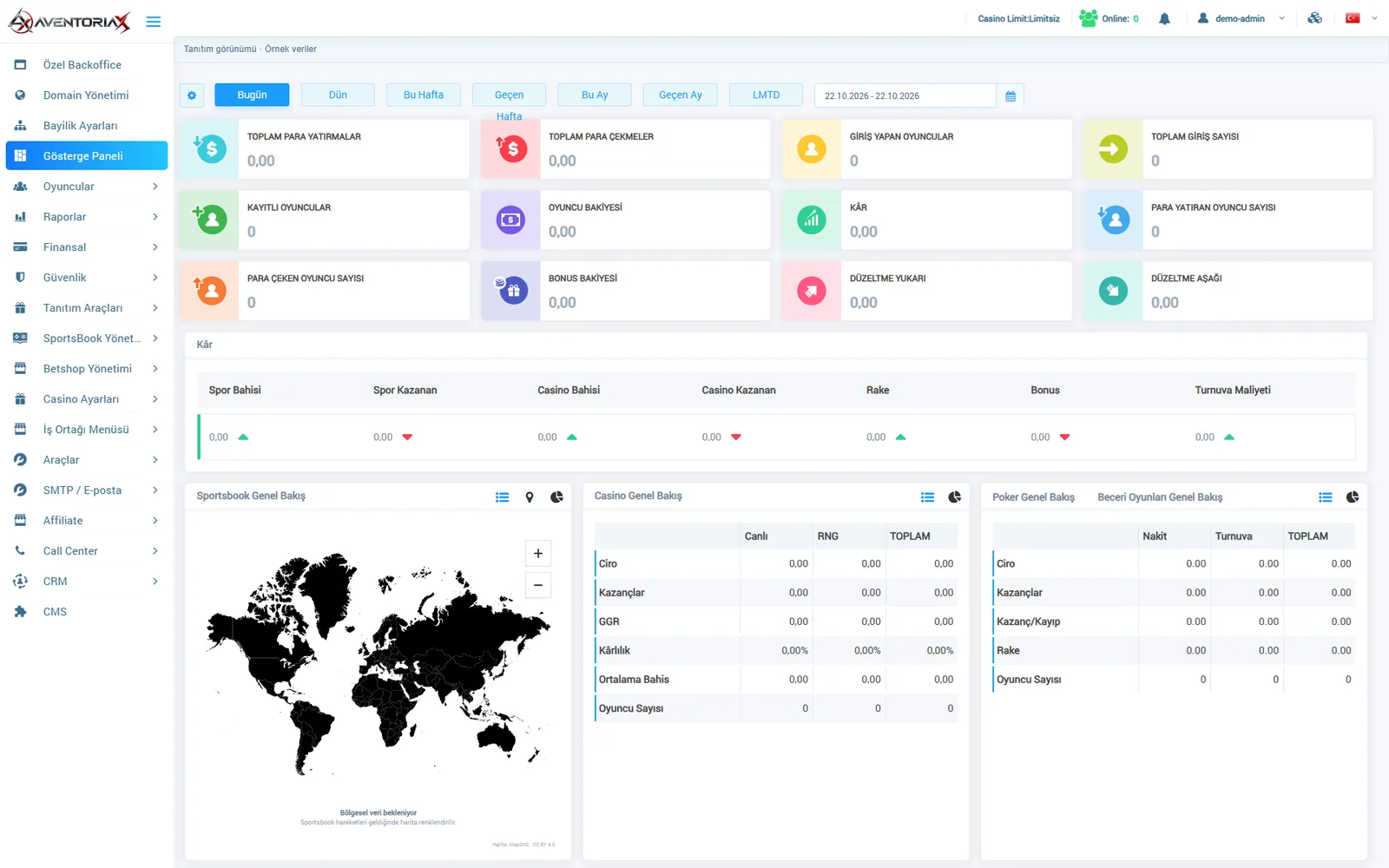This screenshot has height=868, width=1389.
Task: Select the Bu Hafta date filter
Action: click(x=424, y=95)
